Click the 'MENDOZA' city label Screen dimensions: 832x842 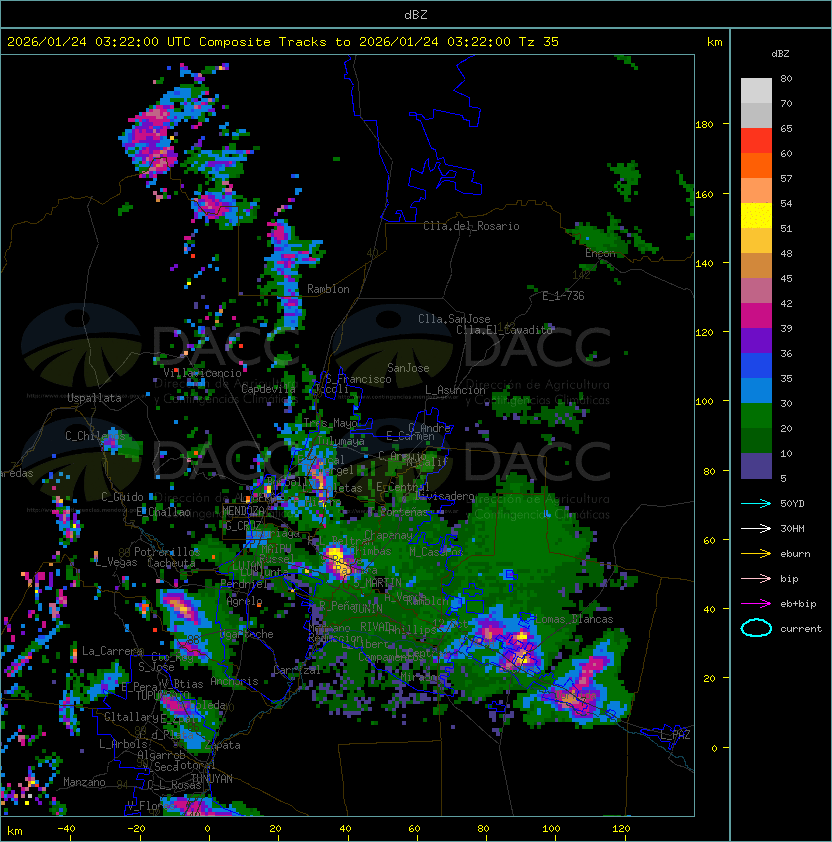243,510
